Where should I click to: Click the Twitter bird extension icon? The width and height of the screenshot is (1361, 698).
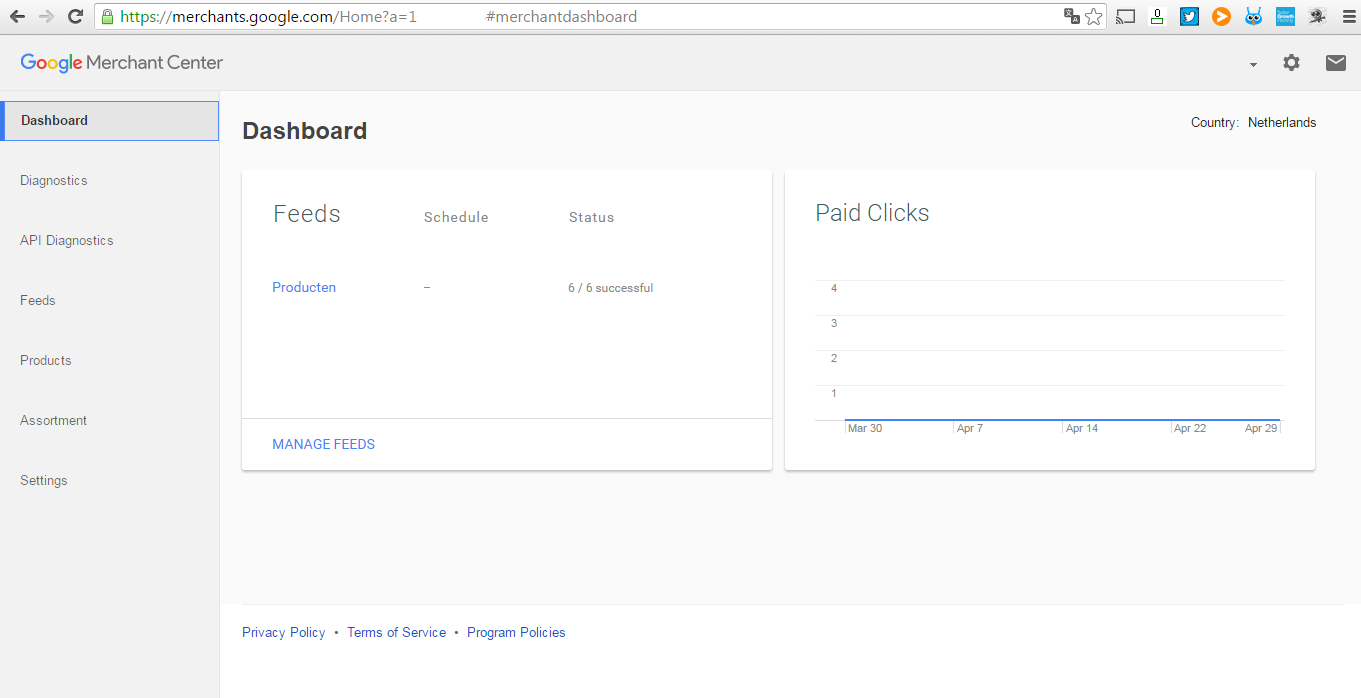click(x=1189, y=16)
